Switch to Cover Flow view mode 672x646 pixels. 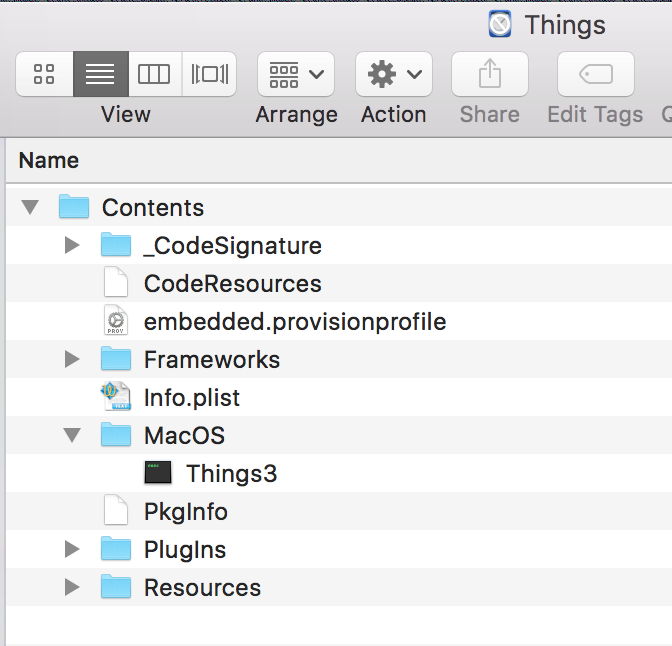click(209, 74)
